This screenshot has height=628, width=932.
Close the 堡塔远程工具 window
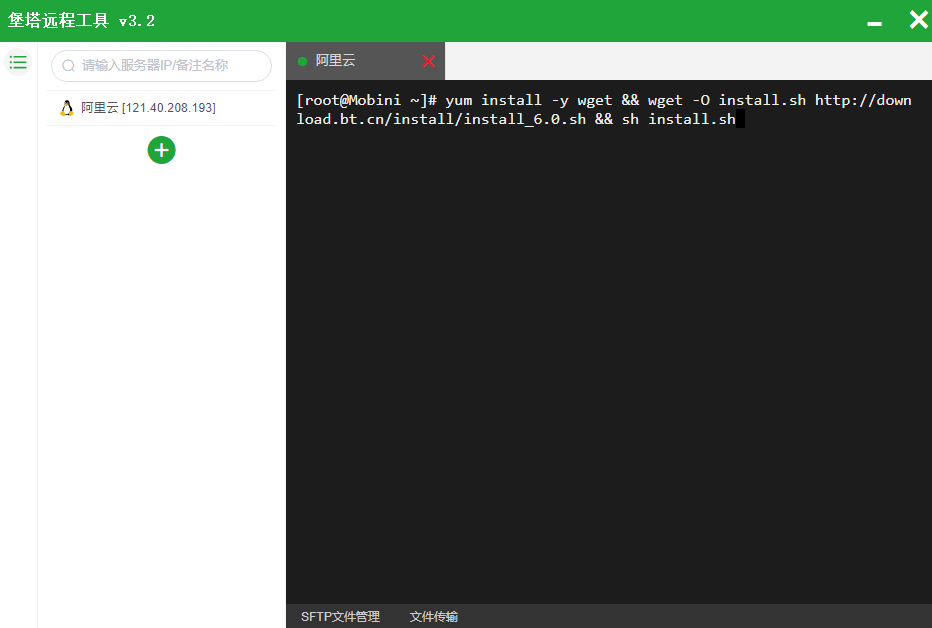pos(918,20)
